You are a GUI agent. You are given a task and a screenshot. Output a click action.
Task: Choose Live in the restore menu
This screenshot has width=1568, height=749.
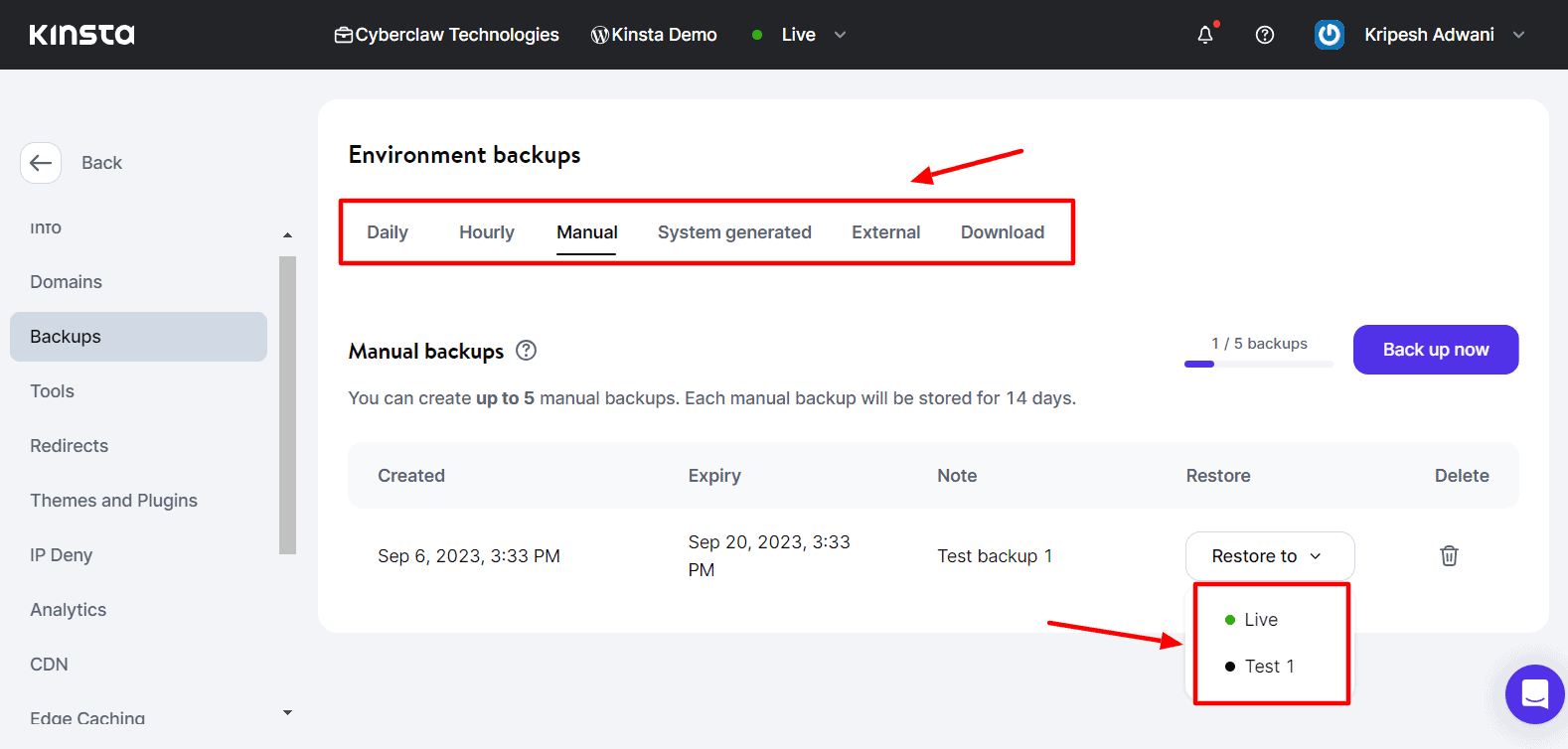click(x=1260, y=620)
